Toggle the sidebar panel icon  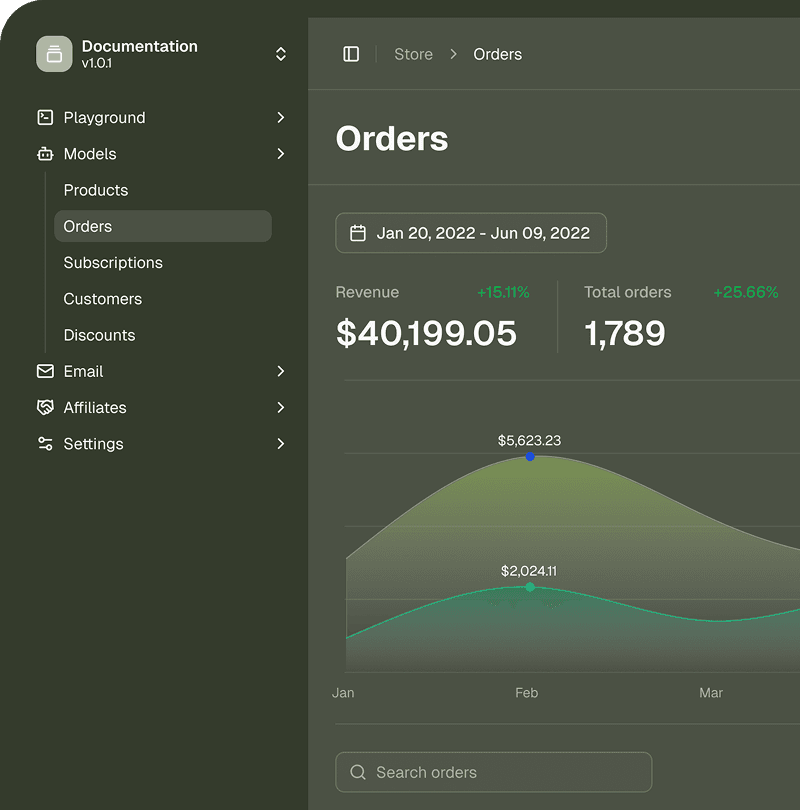351,54
